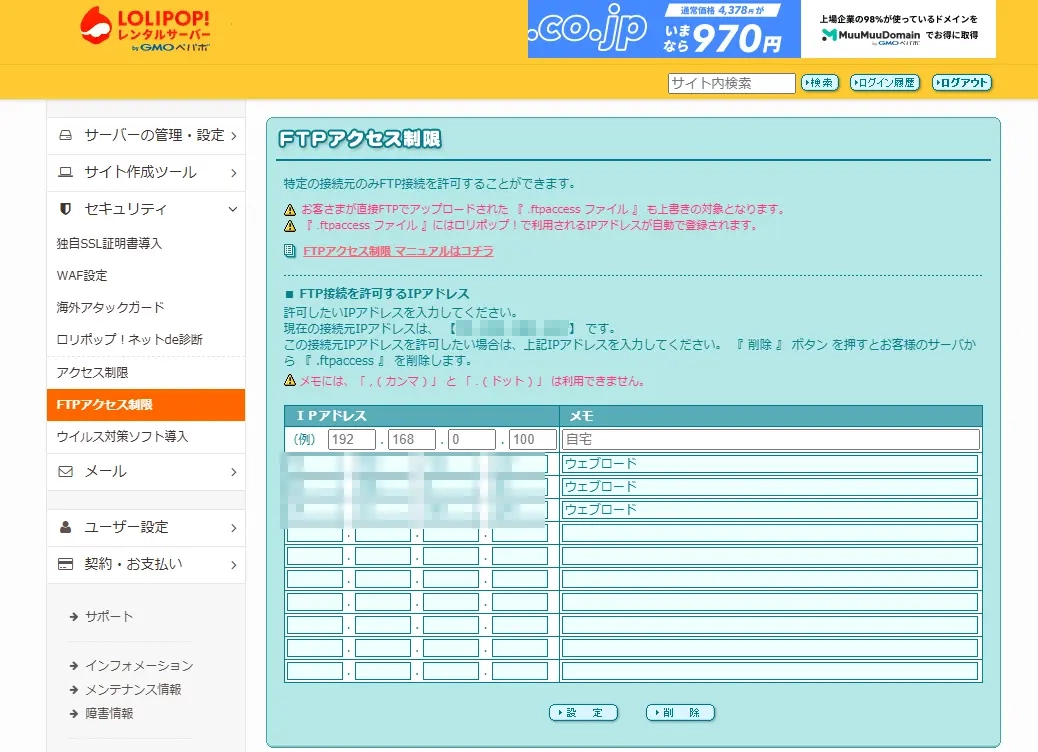Expand the サーバーの管理・設定 menu chevron
The height and width of the screenshot is (752, 1038).
(233, 135)
